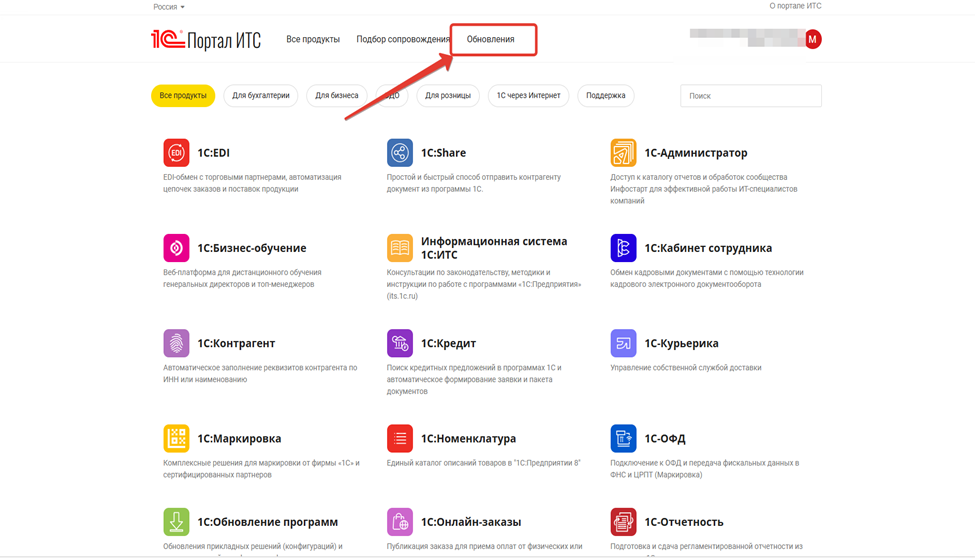Open the 1С-Курьерика title link

coord(682,343)
